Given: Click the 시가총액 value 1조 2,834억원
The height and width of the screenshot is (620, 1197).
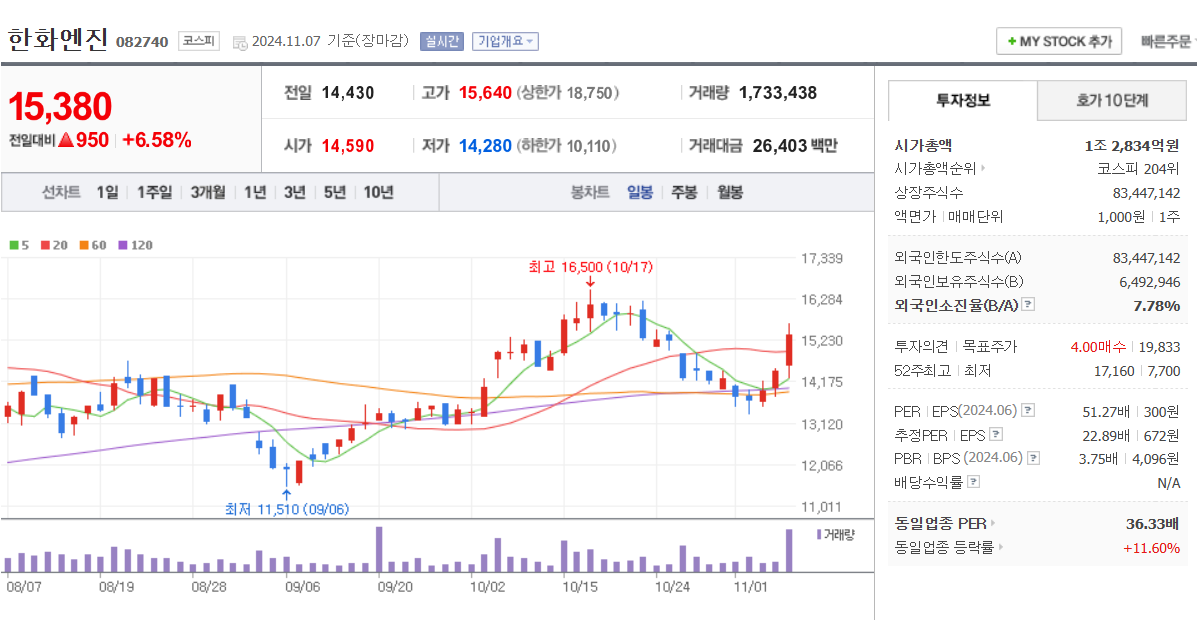Looking at the screenshot, I should [1131, 145].
